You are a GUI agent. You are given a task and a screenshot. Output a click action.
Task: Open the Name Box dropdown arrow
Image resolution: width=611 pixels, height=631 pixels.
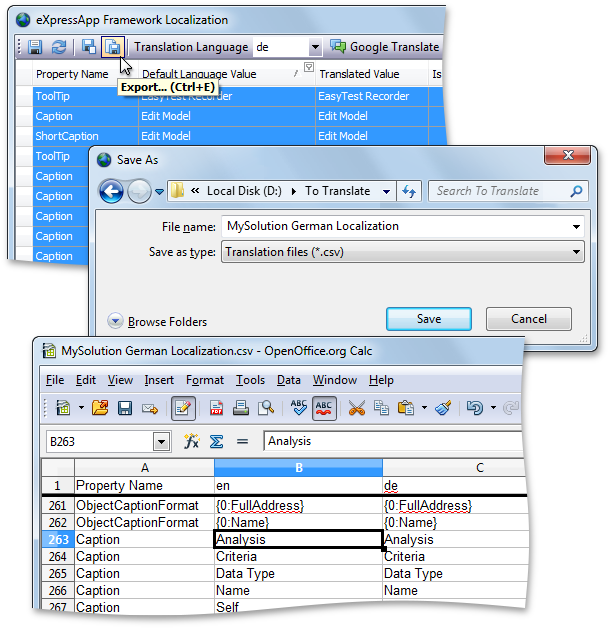[161, 442]
